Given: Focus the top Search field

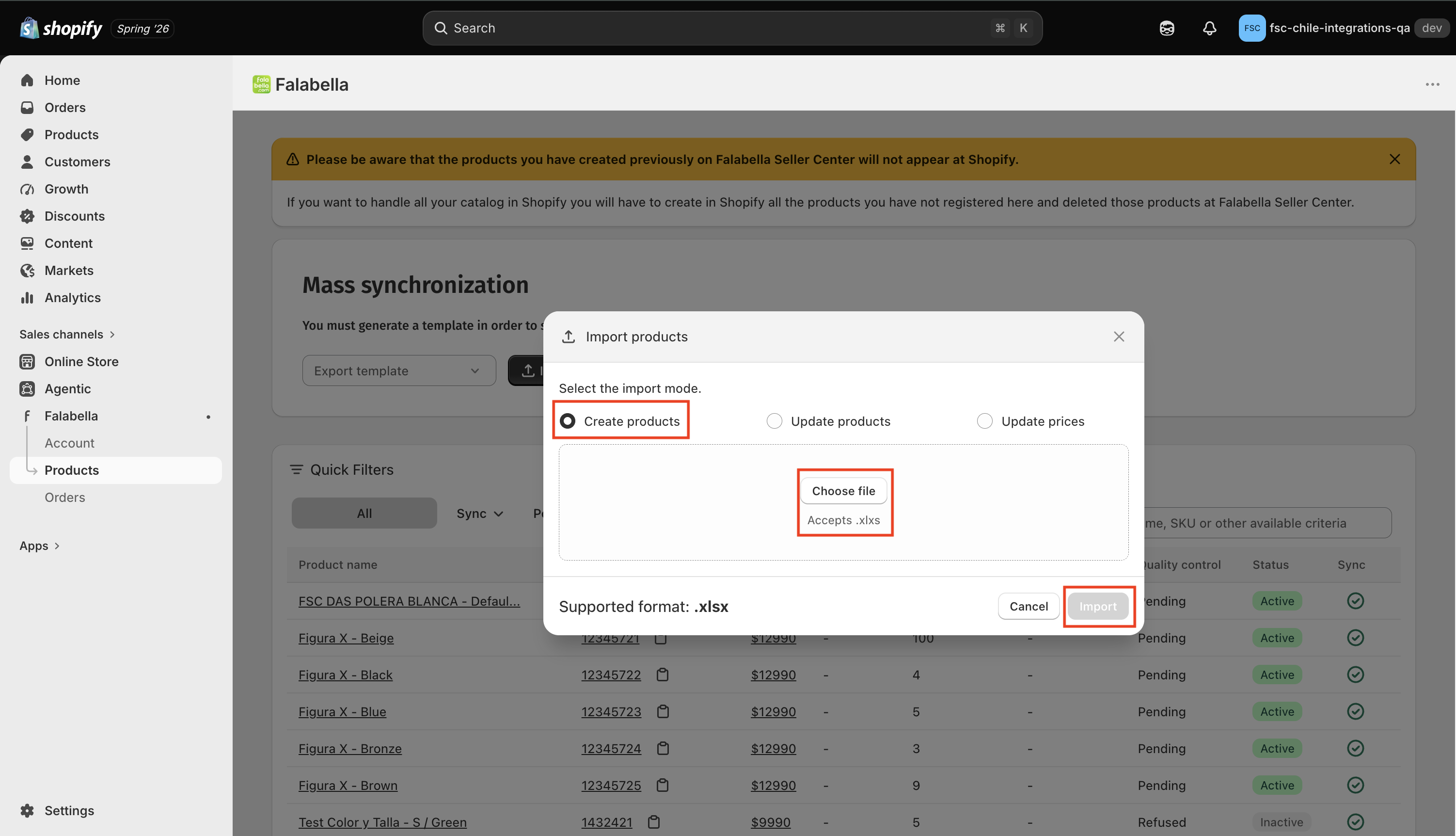Looking at the screenshot, I should [732, 28].
